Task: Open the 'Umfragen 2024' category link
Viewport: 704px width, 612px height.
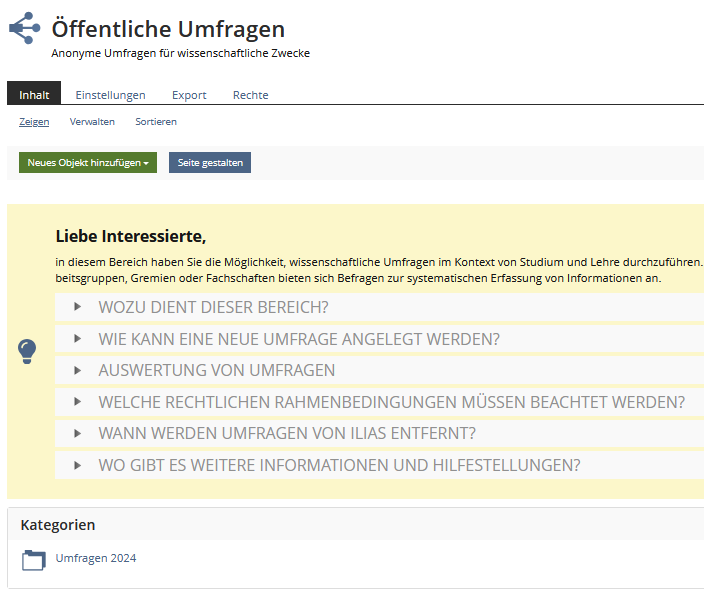Action: (x=96, y=558)
